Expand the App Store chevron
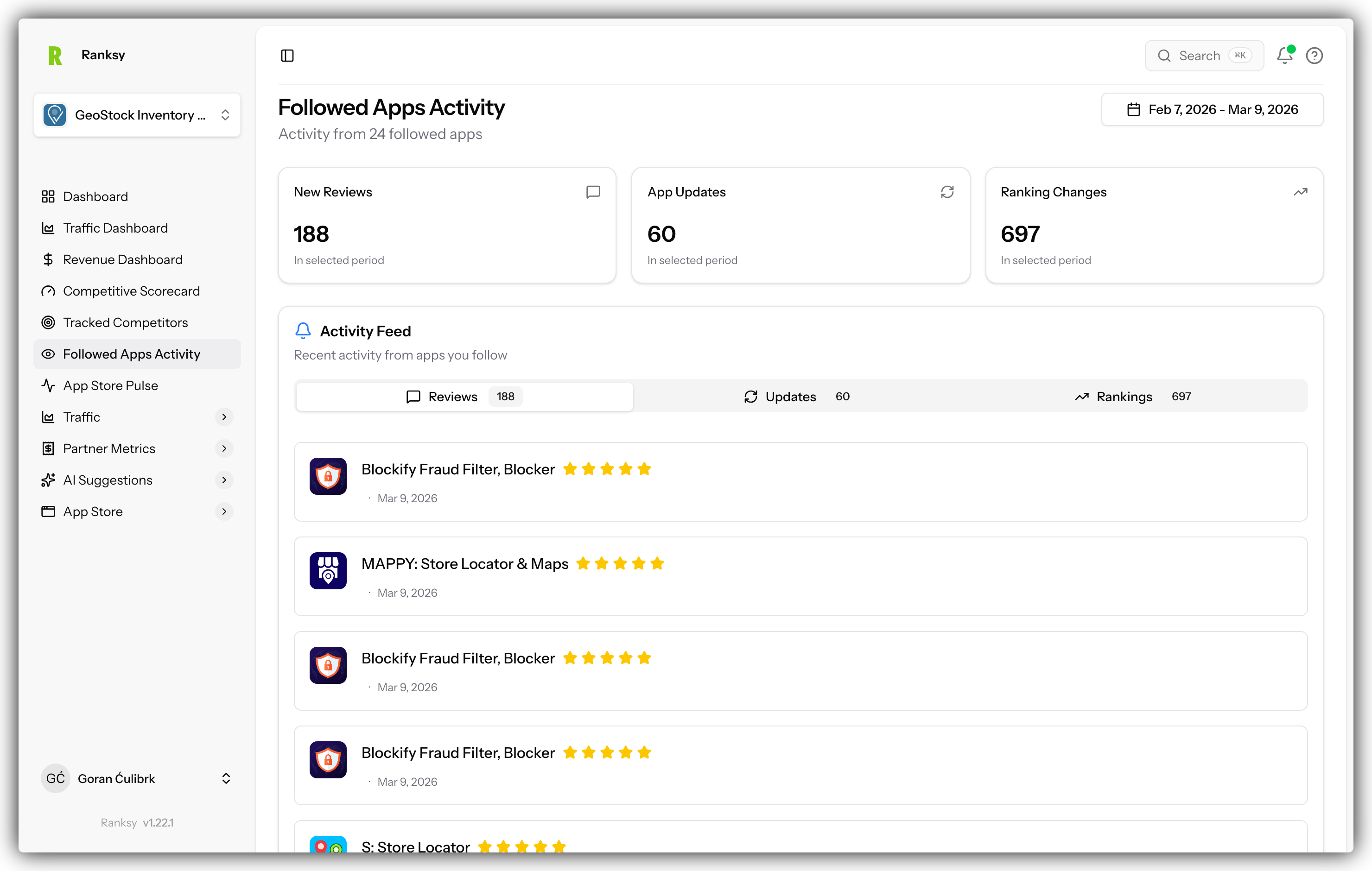The width and height of the screenshot is (1372, 871). (224, 511)
